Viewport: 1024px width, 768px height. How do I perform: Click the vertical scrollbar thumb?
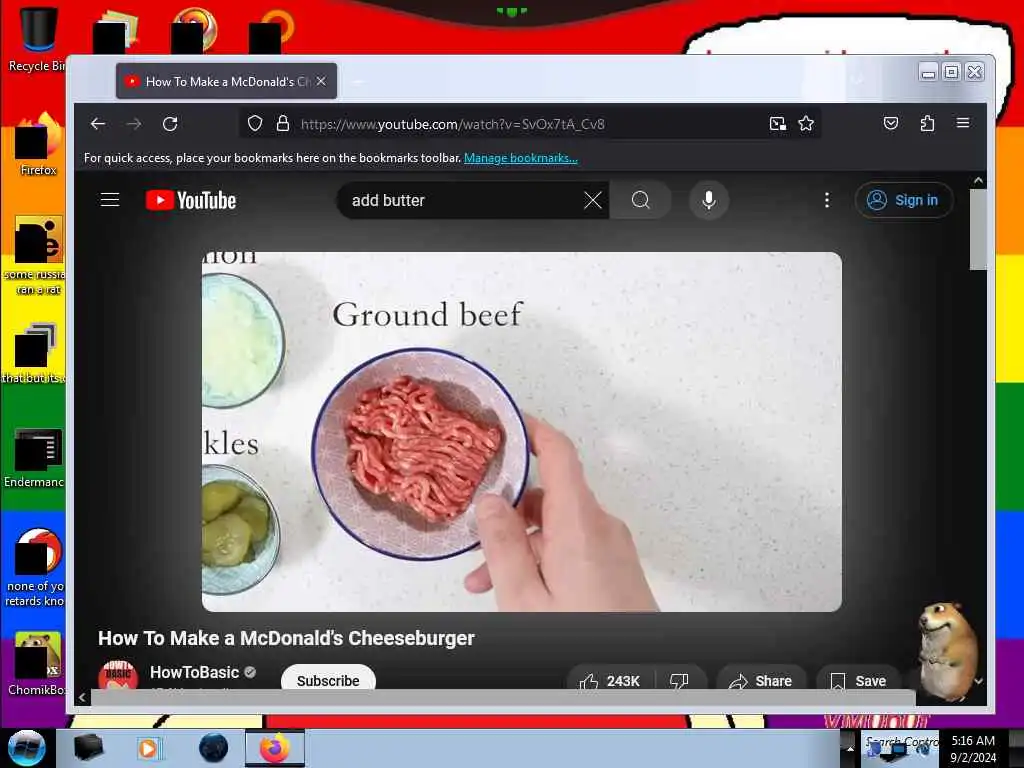978,229
